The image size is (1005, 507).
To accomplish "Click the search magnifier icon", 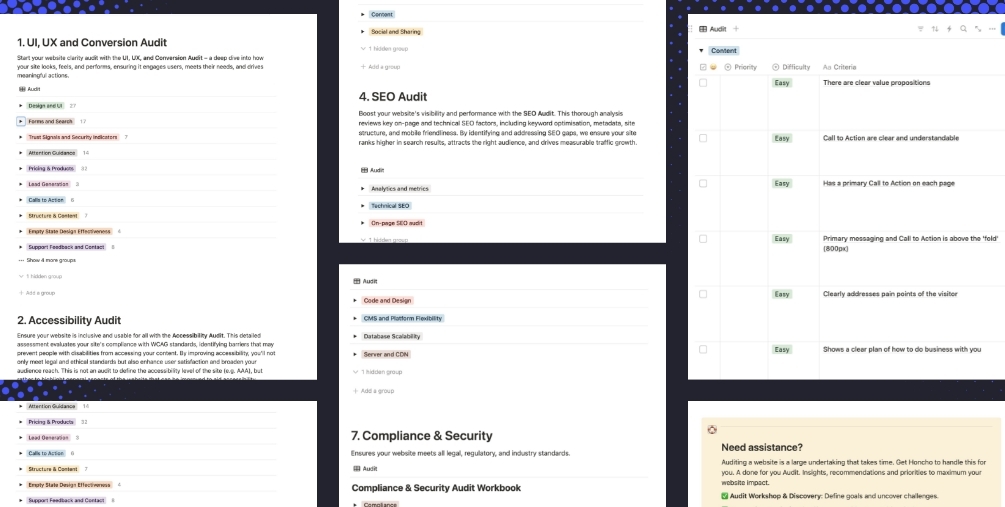I will point(963,29).
